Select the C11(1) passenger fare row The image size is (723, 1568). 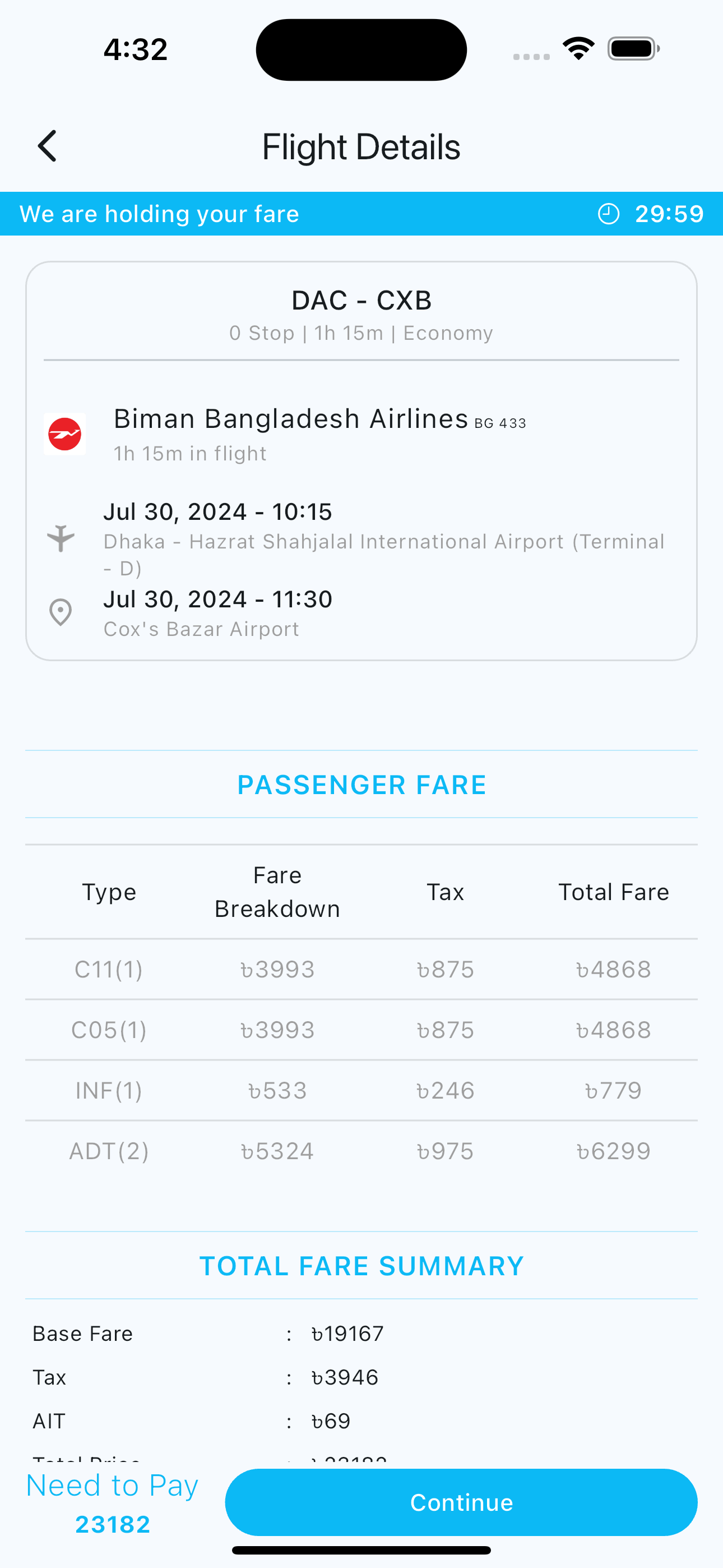(361, 969)
